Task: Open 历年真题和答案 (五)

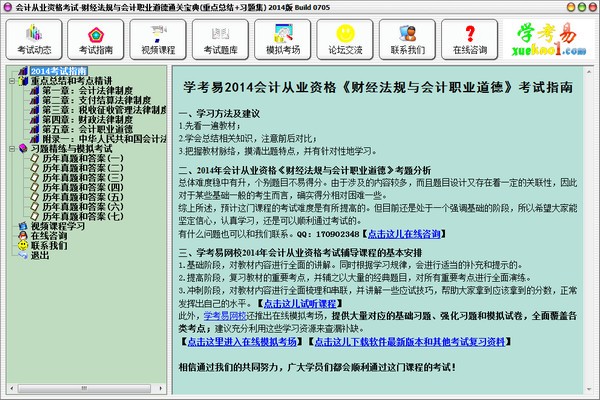Action: coord(83,197)
